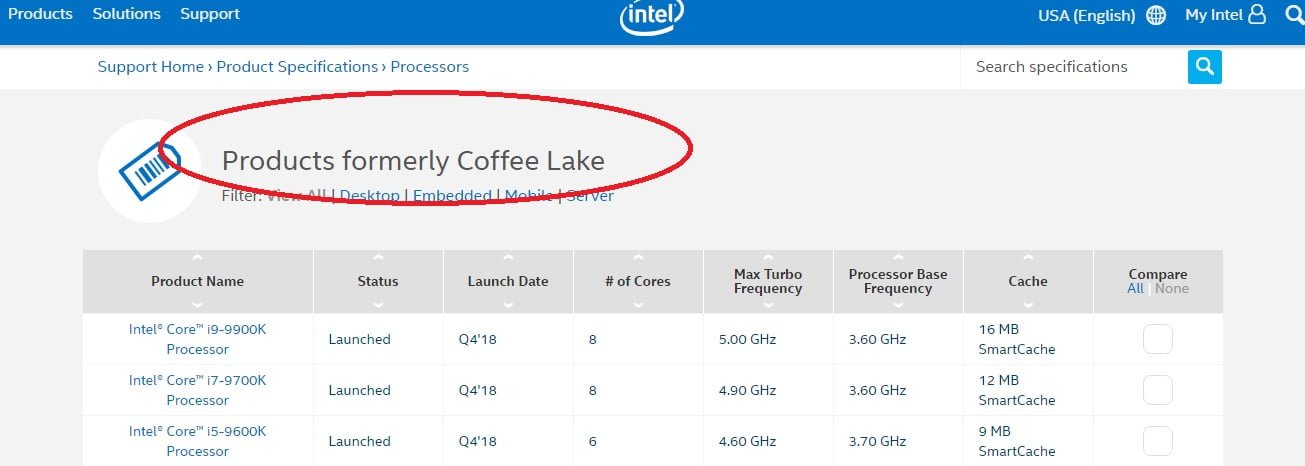The height and width of the screenshot is (466, 1305).
Task: Click the barcode tag product icon
Action: click(x=148, y=170)
